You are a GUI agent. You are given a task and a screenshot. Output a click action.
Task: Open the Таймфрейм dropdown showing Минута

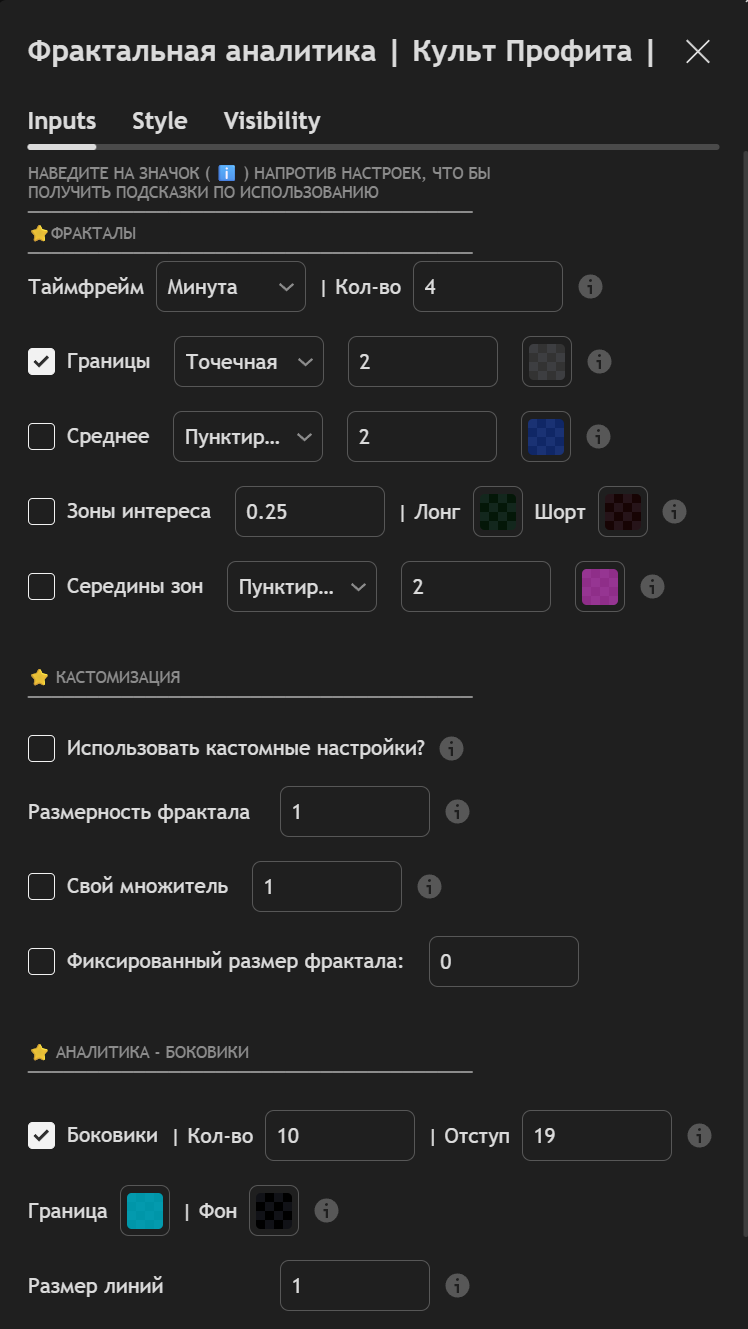tap(231, 287)
